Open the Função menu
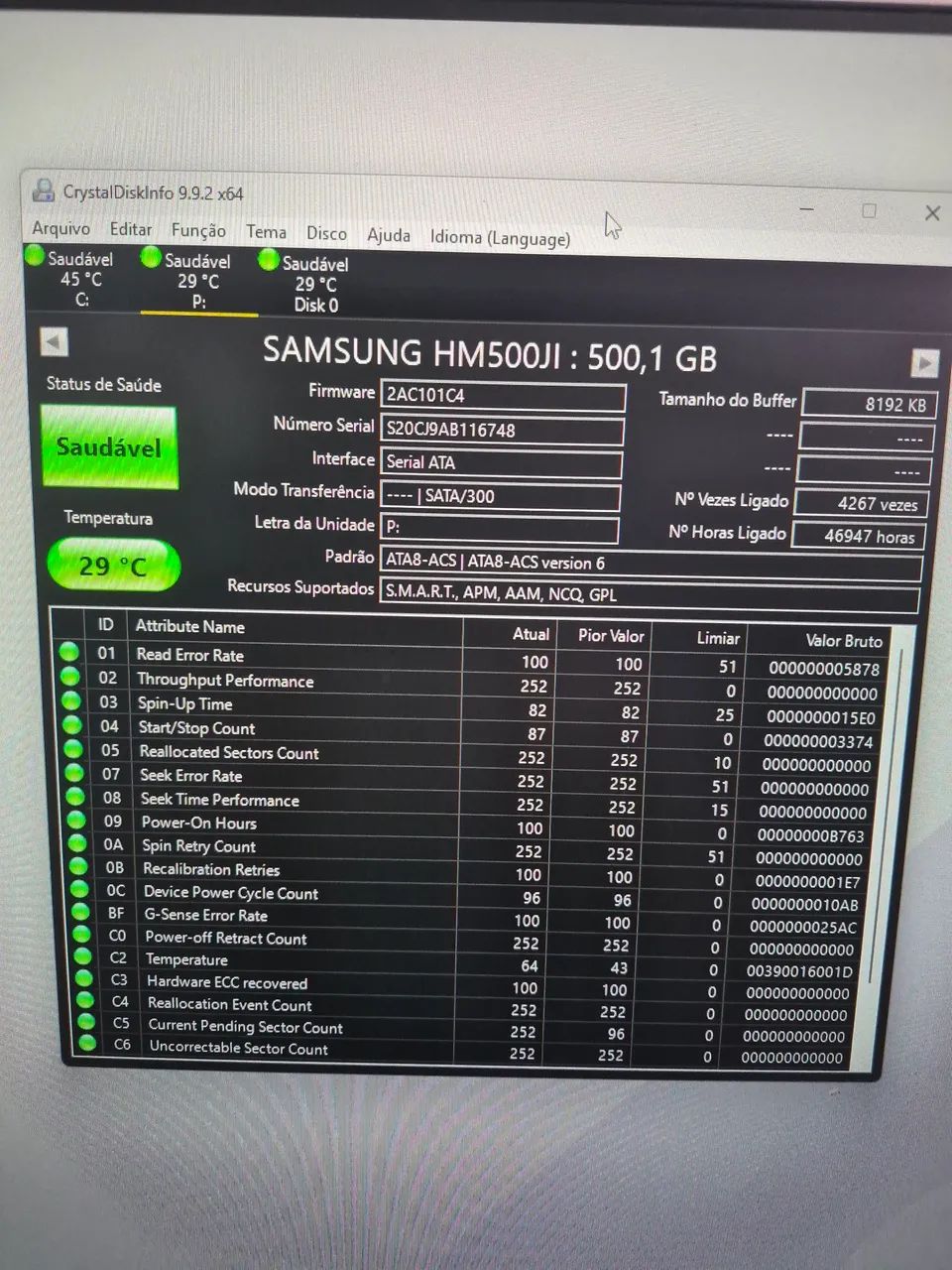The width and height of the screenshot is (952, 1270). (198, 230)
